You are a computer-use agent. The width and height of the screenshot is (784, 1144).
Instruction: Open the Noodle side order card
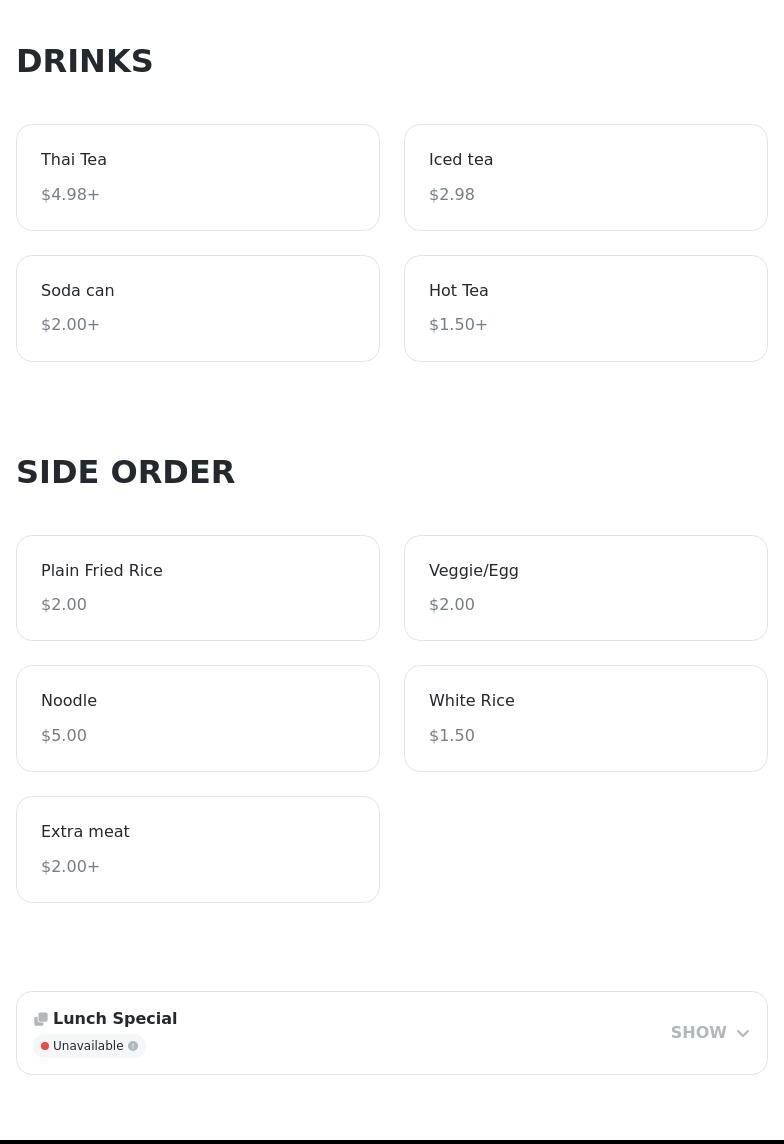pyautogui.click(x=198, y=718)
